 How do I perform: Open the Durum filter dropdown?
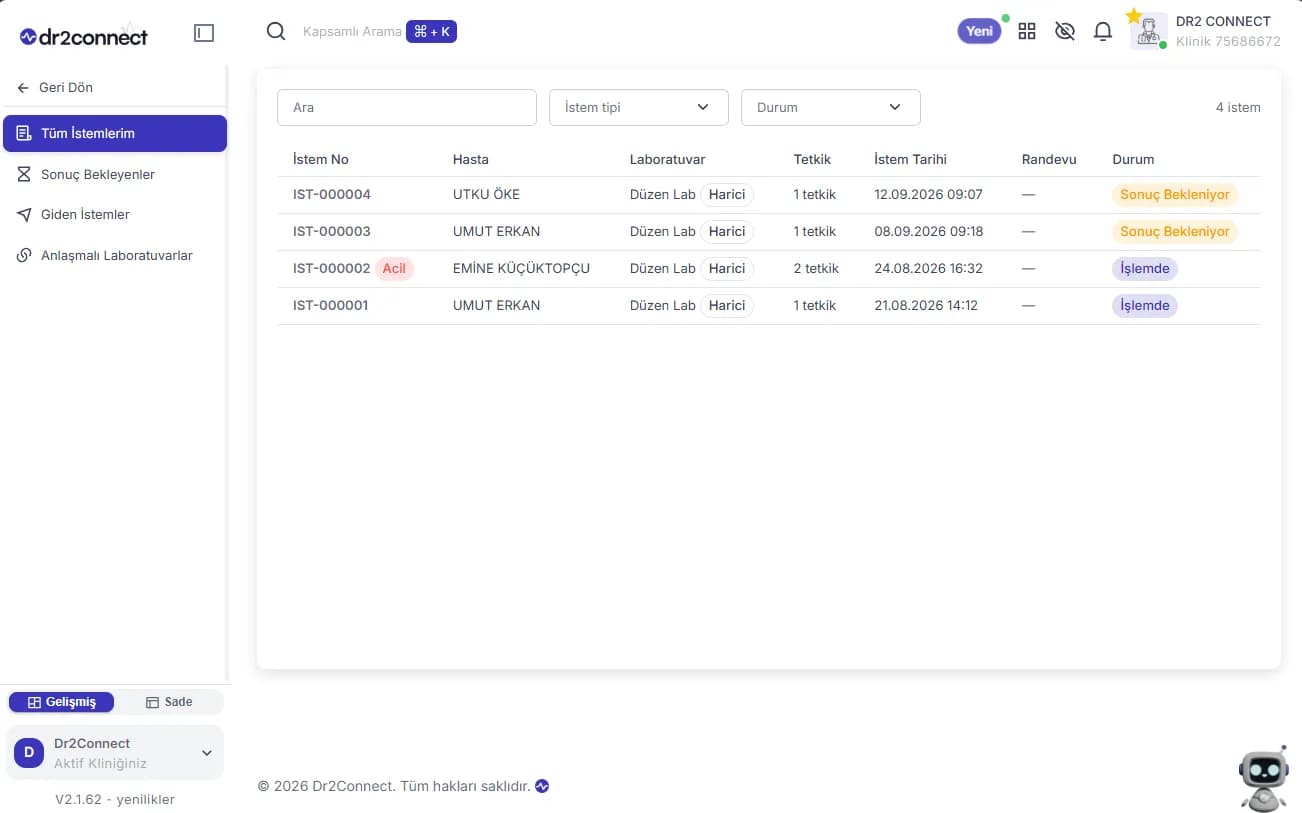click(x=830, y=107)
